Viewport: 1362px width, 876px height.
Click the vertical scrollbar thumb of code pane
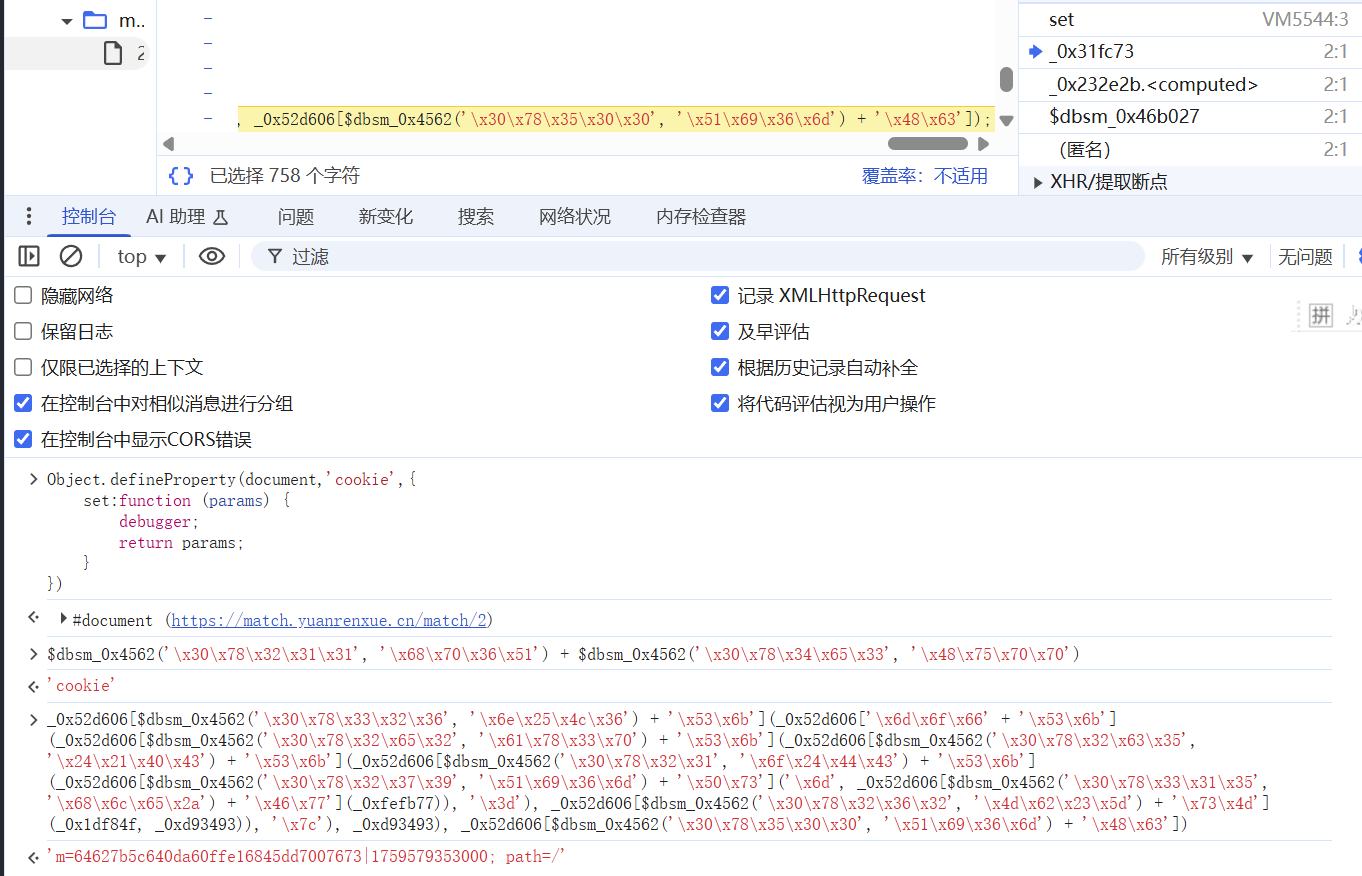1006,80
